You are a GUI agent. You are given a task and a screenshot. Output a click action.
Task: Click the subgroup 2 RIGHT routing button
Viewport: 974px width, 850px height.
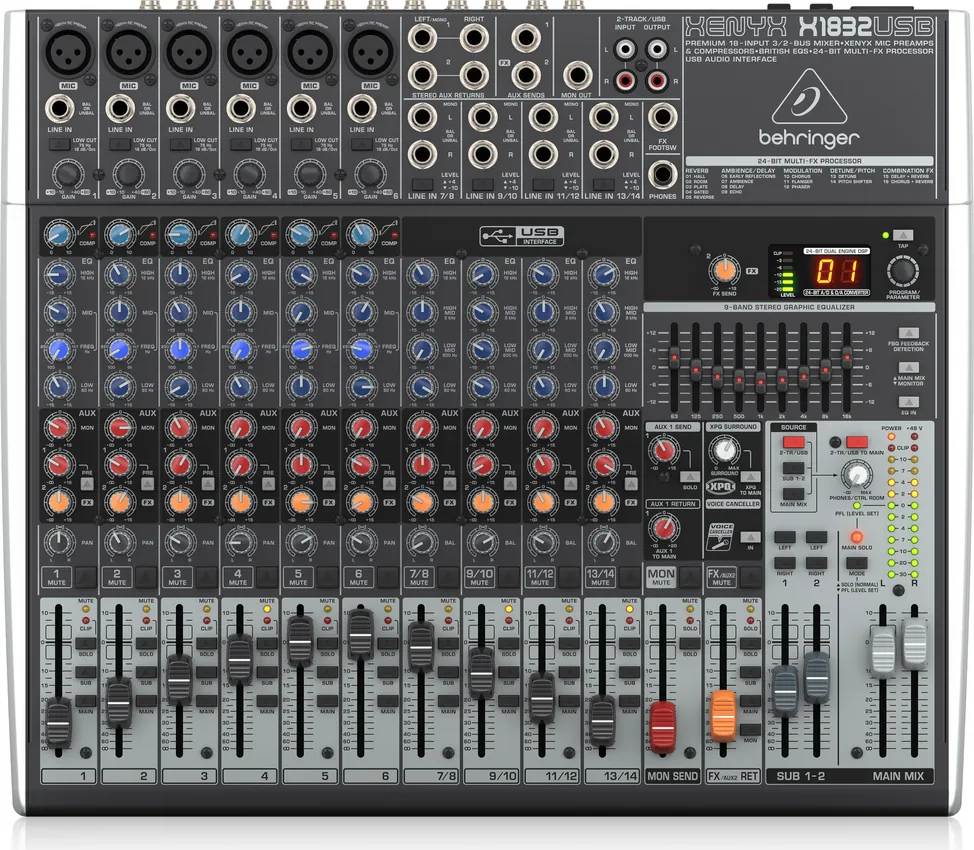[x=816, y=563]
